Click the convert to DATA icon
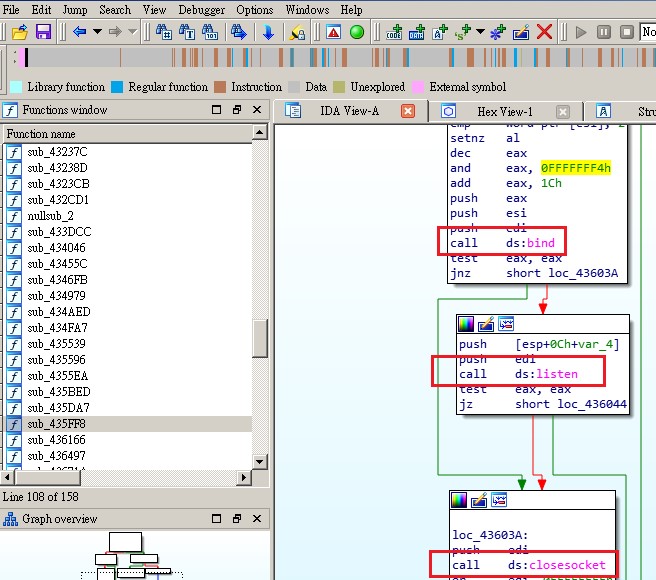656x580 pixels. (x=417, y=32)
